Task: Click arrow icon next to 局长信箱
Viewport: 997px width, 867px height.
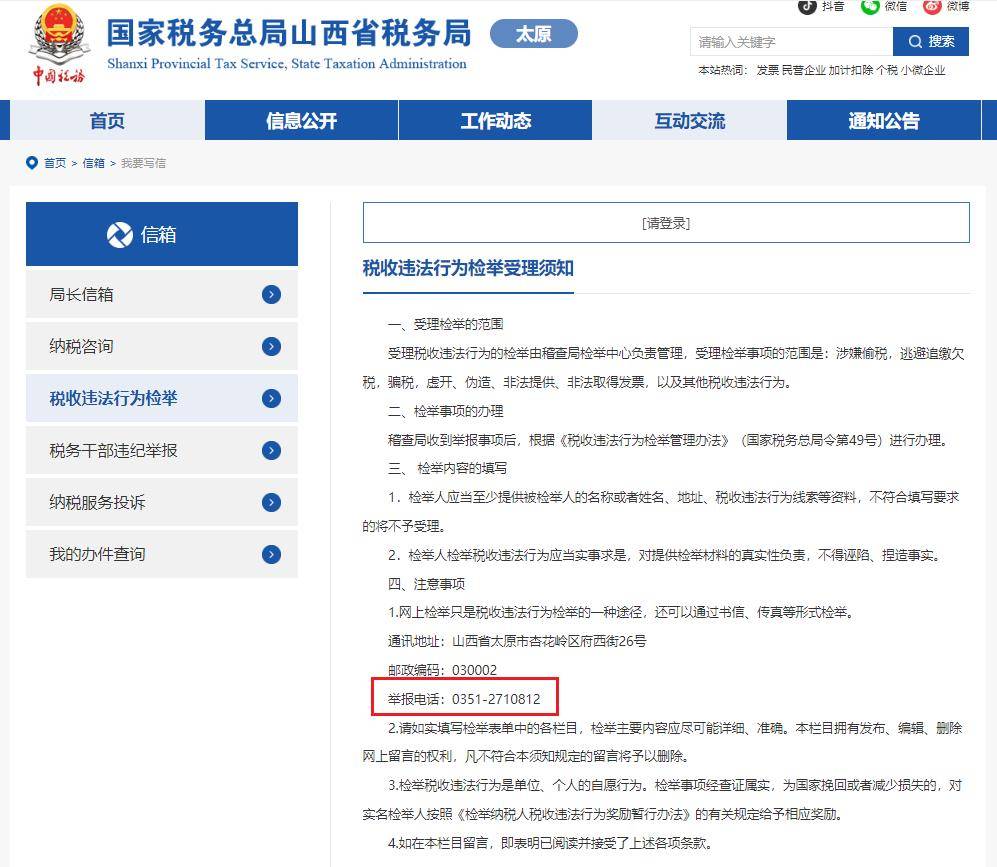Action: click(271, 294)
